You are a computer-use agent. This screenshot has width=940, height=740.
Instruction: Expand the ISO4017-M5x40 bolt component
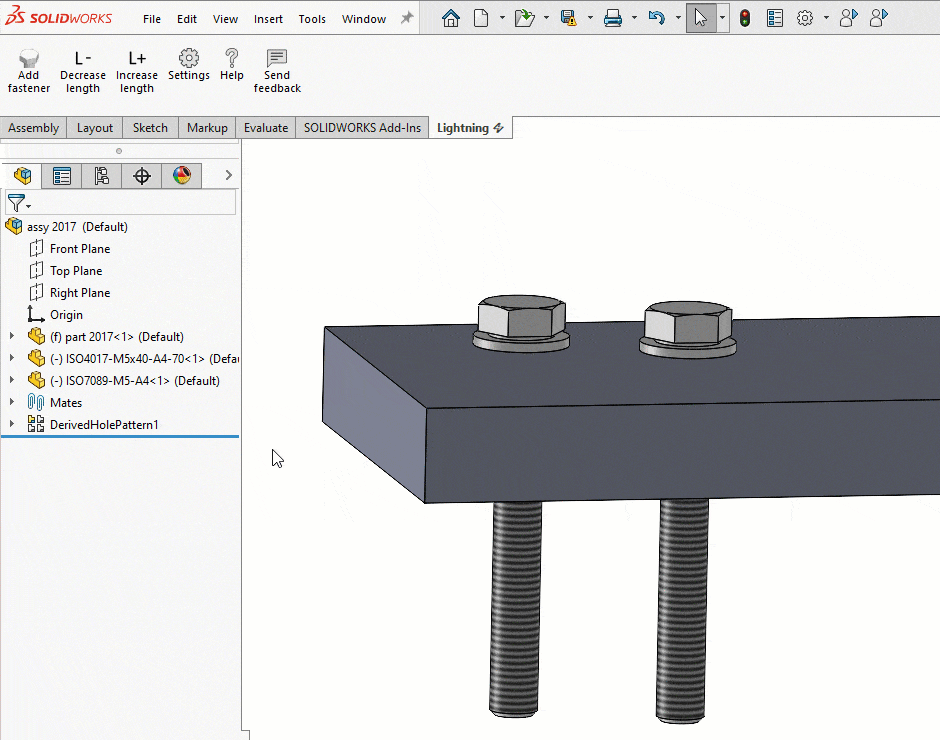coord(12,358)
